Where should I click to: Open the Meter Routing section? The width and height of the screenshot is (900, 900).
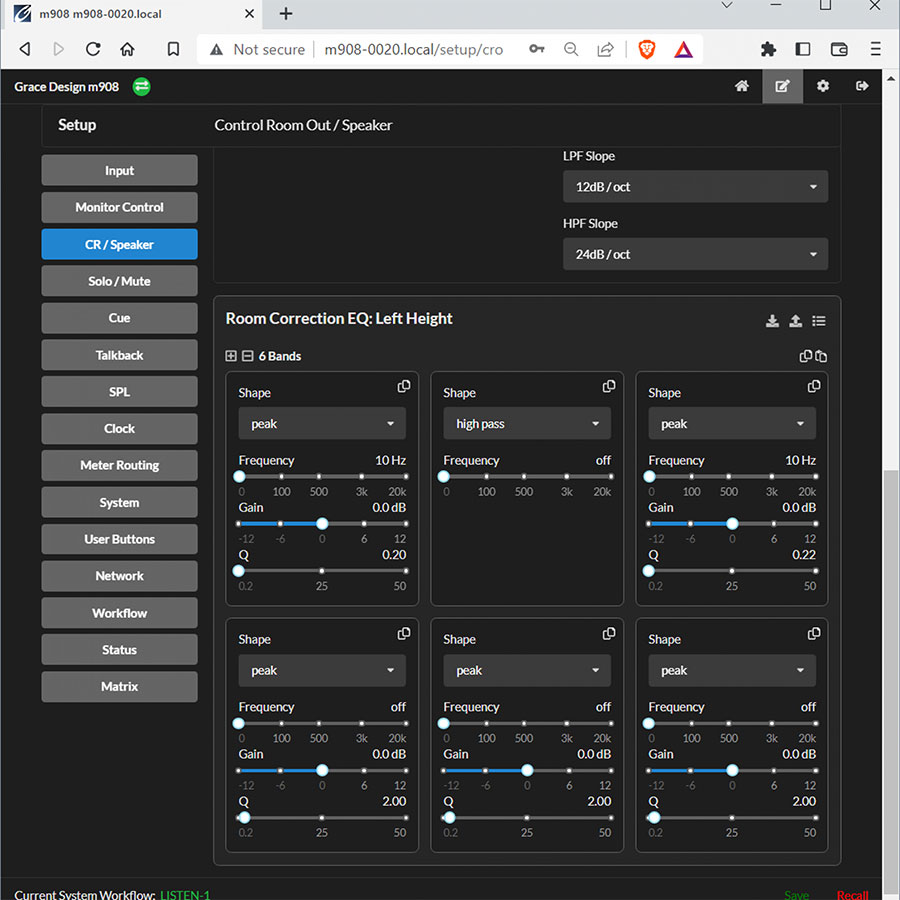click(x=119, y=465)
